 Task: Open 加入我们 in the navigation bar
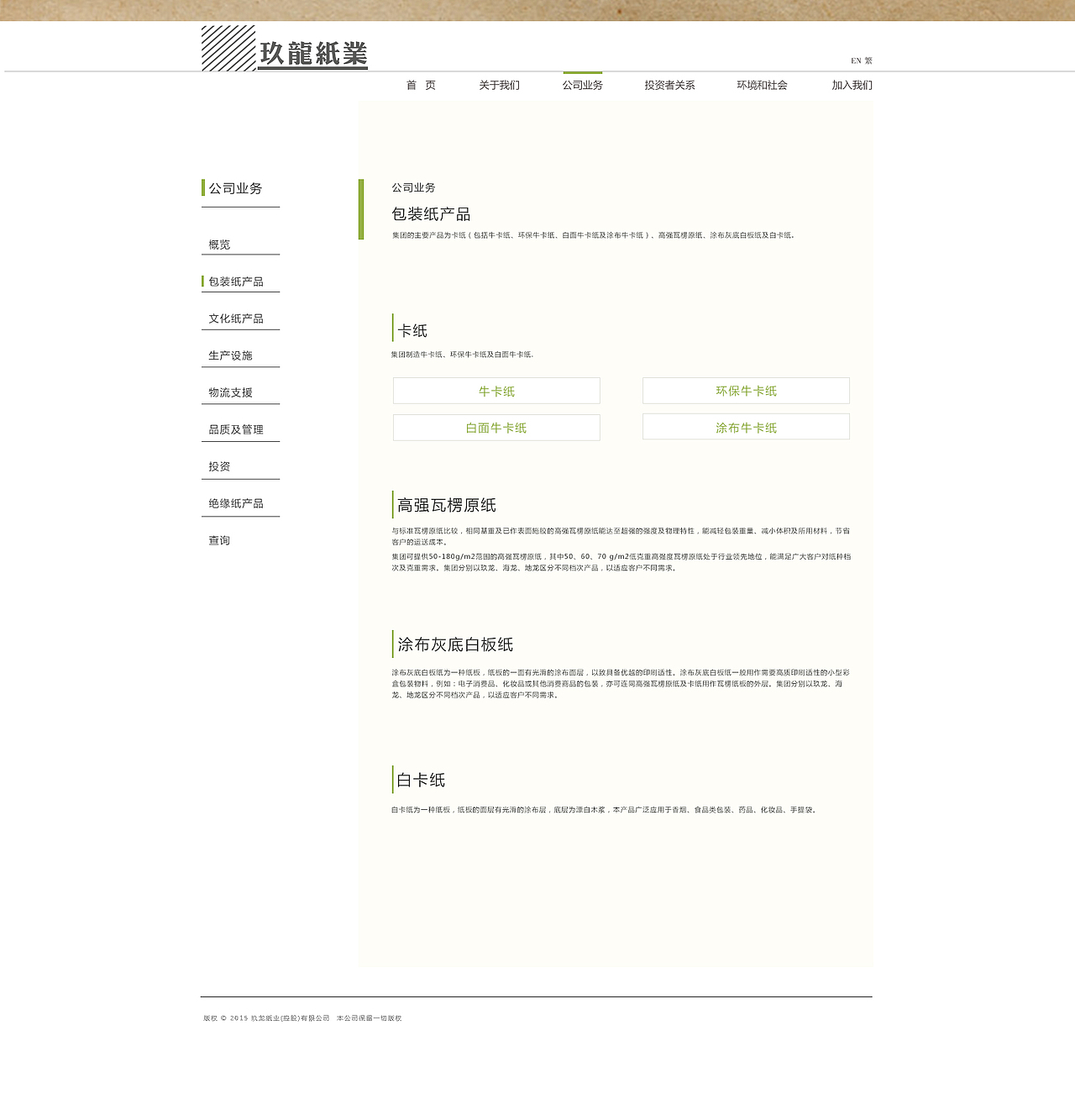pyautogui.click(x=852, y=86)
